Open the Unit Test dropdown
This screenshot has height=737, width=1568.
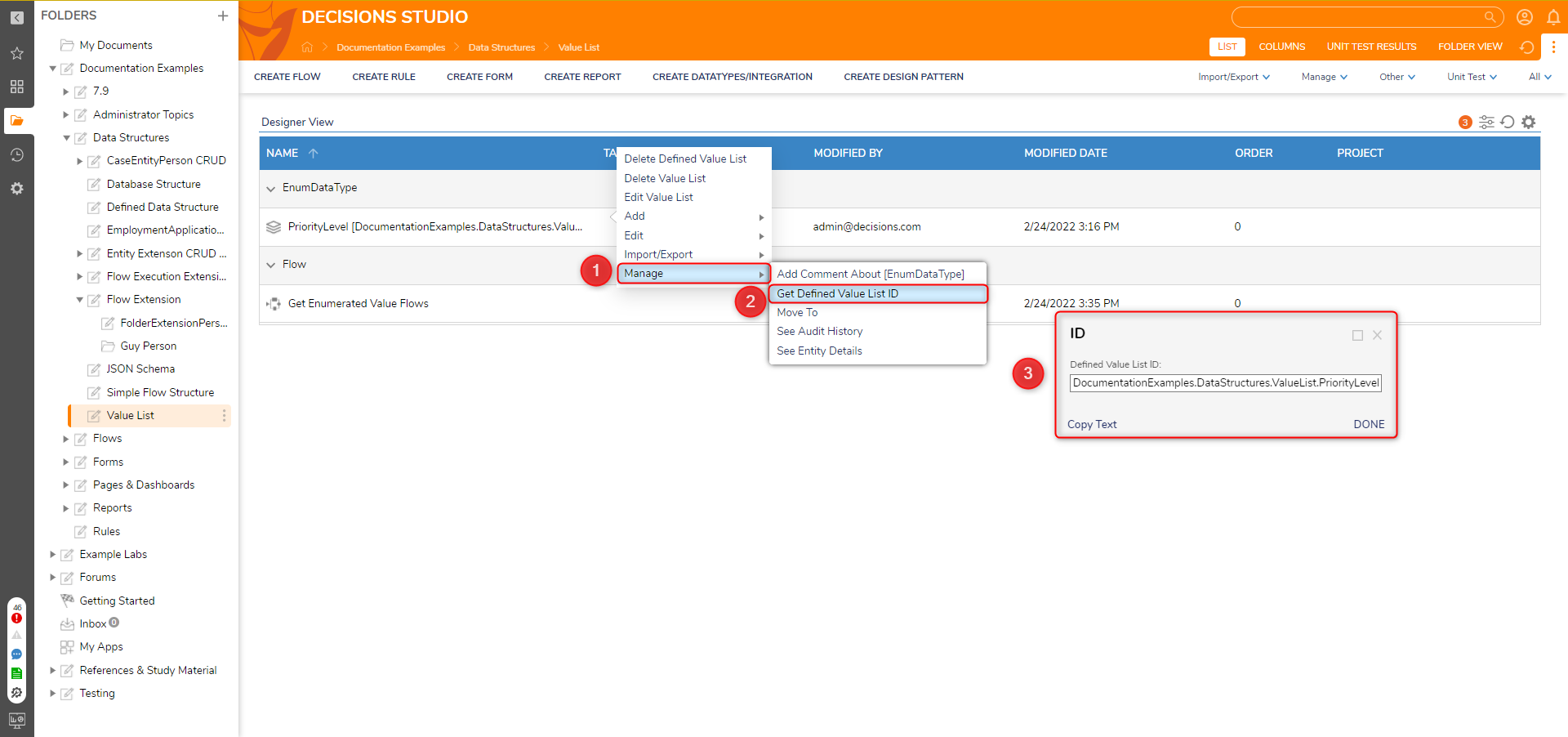(1472, 77)
